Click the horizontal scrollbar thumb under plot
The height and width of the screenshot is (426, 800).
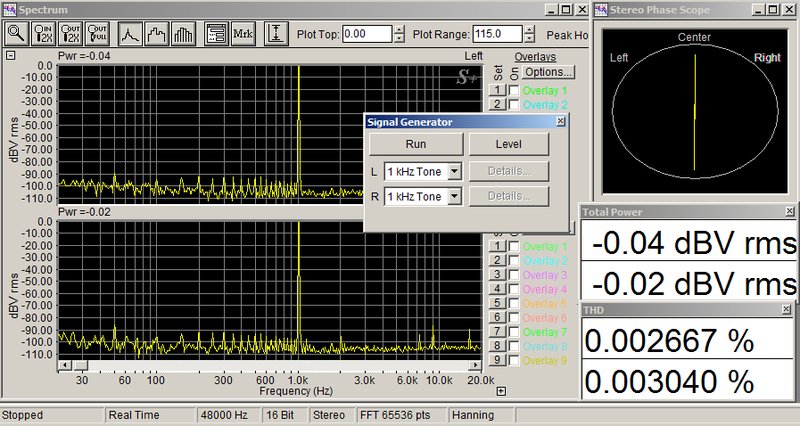pos(81,365)
